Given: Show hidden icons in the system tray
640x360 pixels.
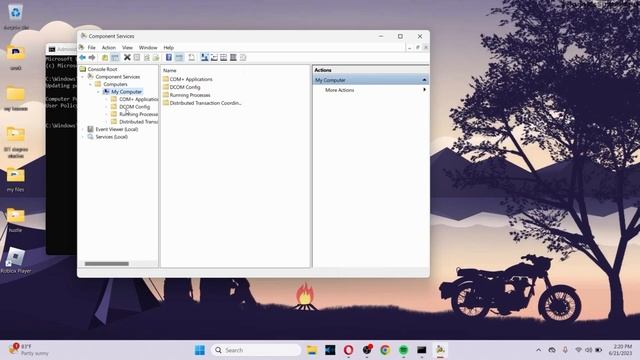Looking at the screenshot, I should tap(538, 350).
